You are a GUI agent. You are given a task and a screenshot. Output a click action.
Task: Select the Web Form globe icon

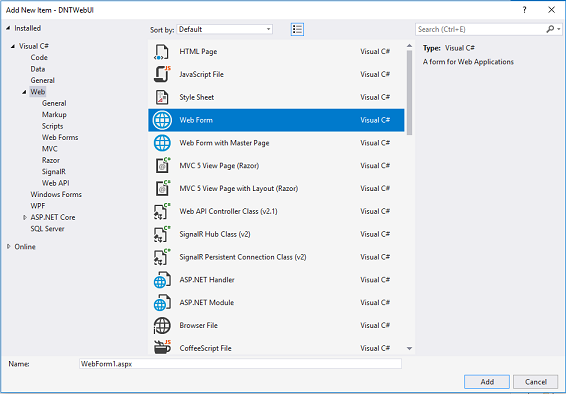[x=162, y=120]
